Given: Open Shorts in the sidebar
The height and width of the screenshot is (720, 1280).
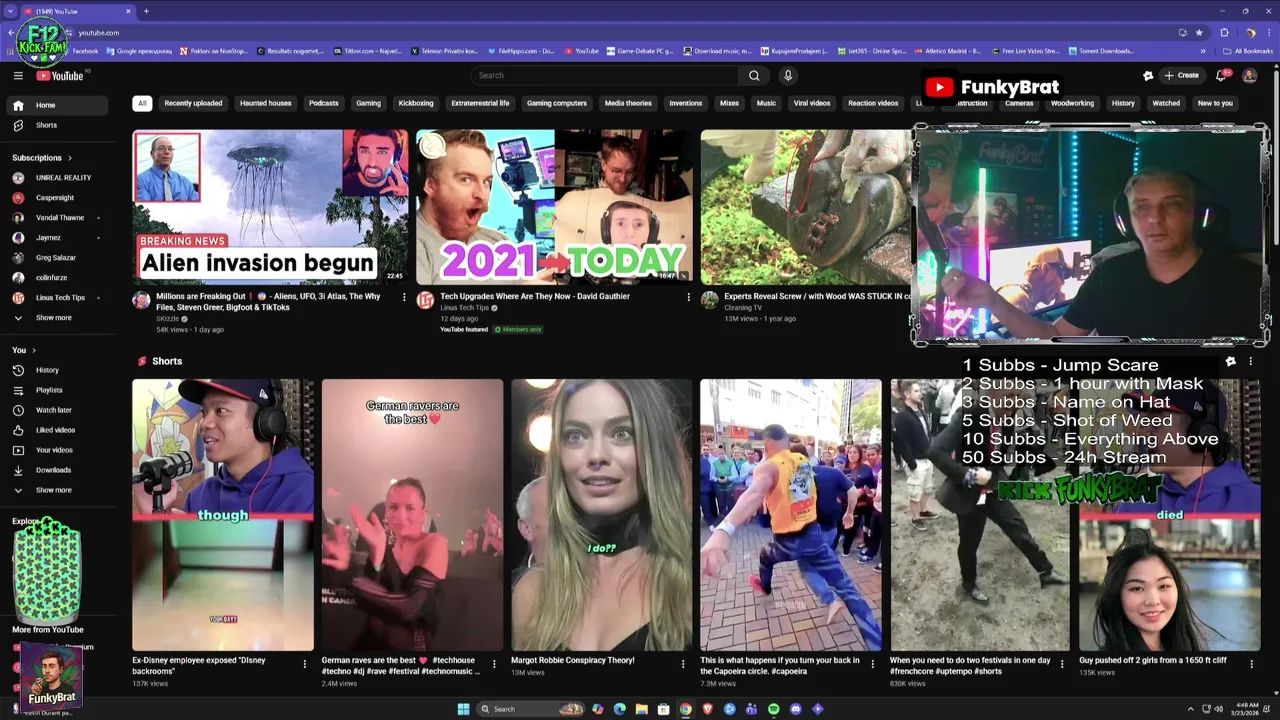Looking at the screenshot, I should coord(58,125).
